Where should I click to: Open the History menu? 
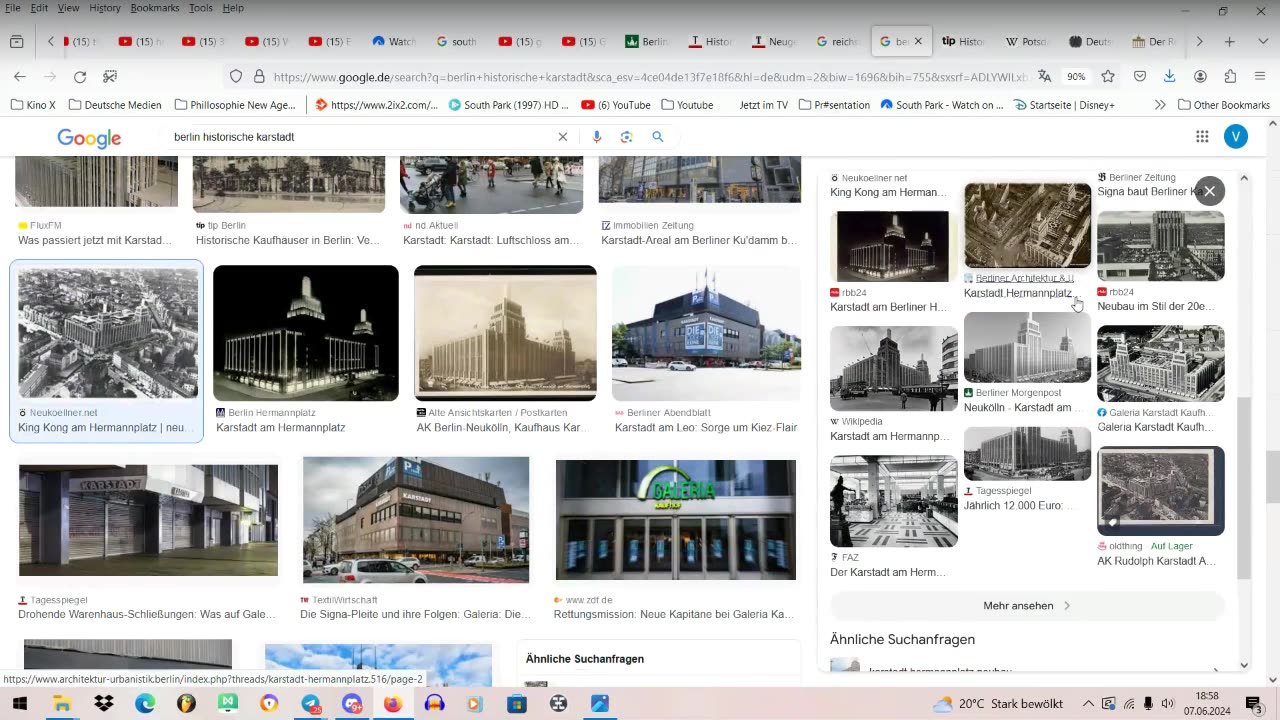coord(104,8)
